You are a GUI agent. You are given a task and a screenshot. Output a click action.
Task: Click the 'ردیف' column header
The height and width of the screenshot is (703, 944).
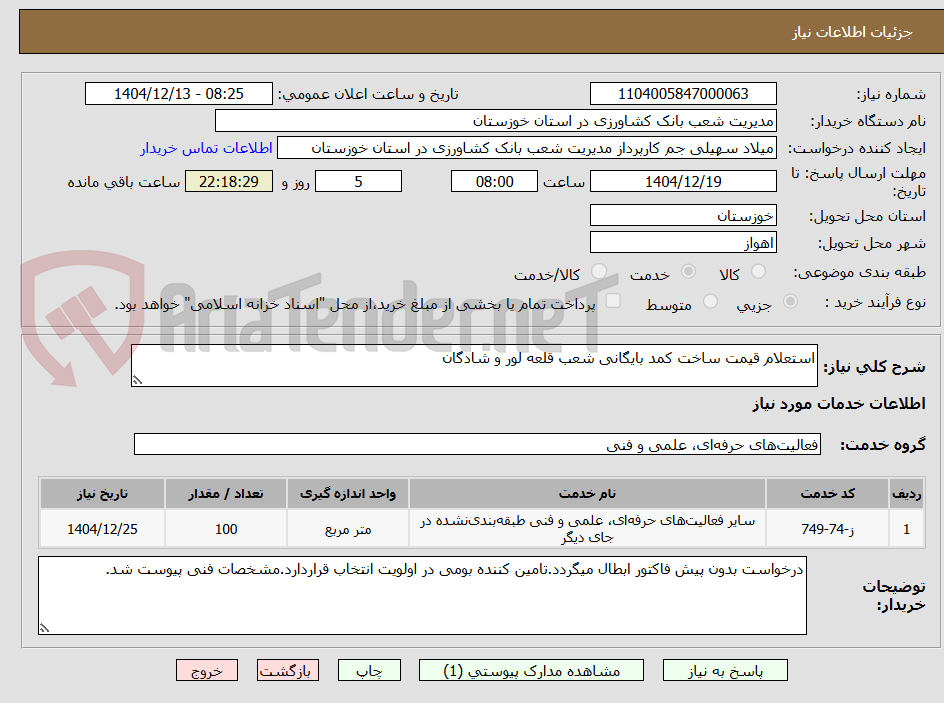point(907,494)
